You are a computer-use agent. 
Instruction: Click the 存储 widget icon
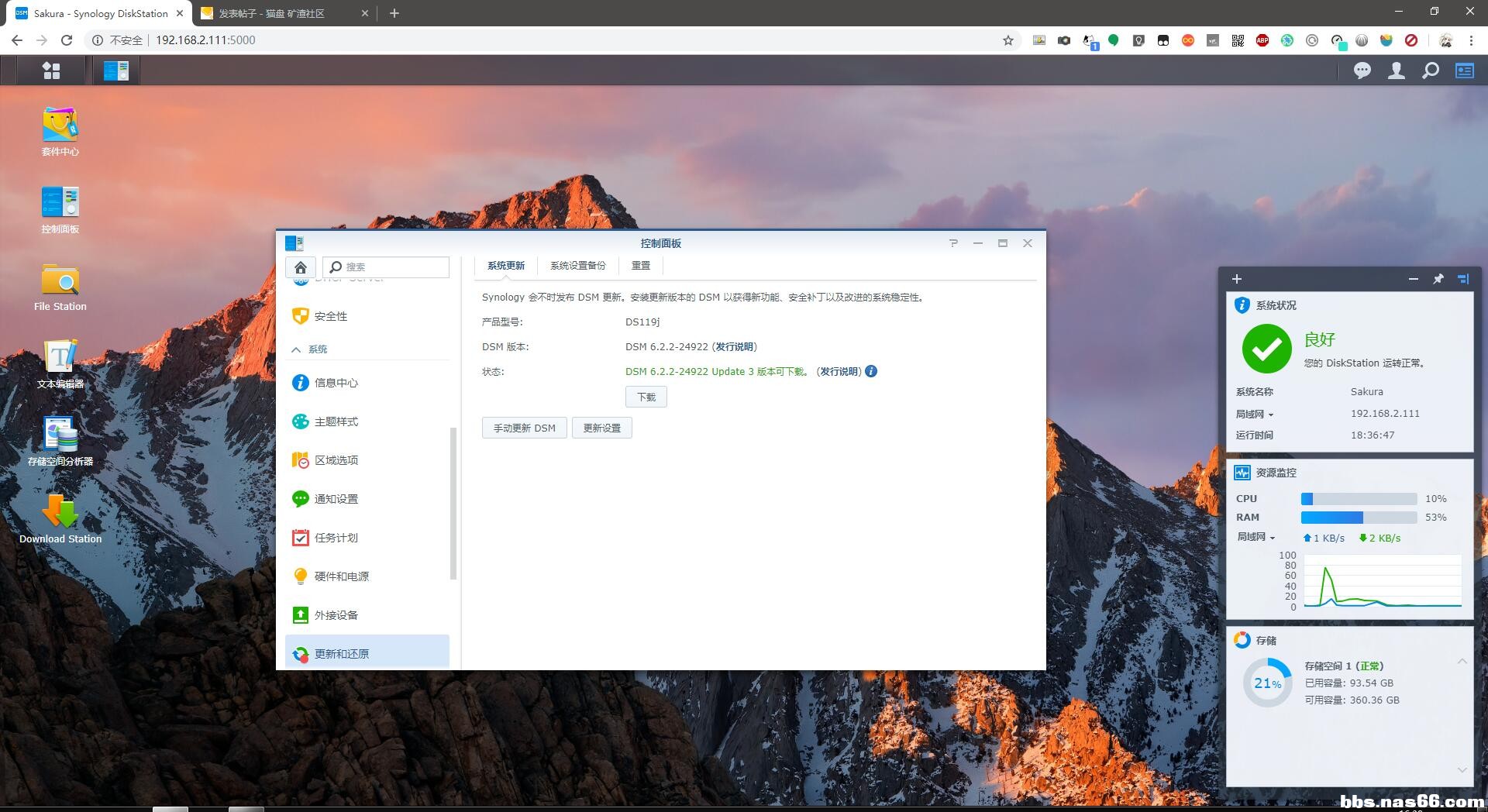1242,640
